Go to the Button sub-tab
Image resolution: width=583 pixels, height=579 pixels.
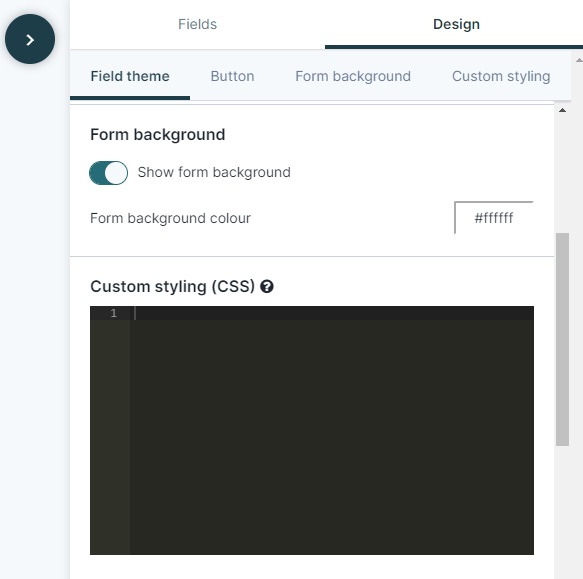coord(232,76)
